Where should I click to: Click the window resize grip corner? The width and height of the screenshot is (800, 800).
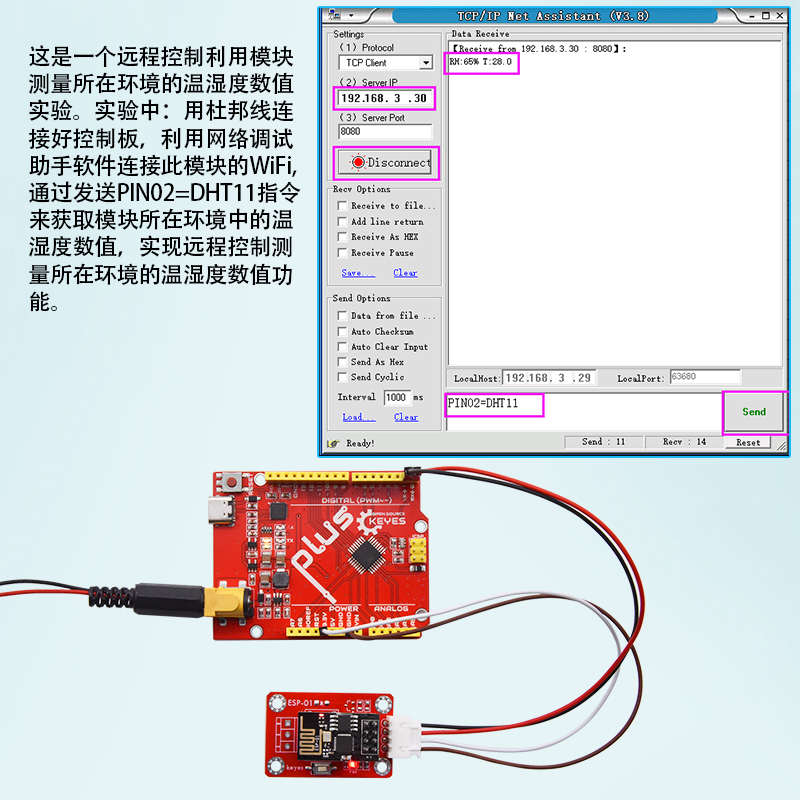(x=781, y=446)
